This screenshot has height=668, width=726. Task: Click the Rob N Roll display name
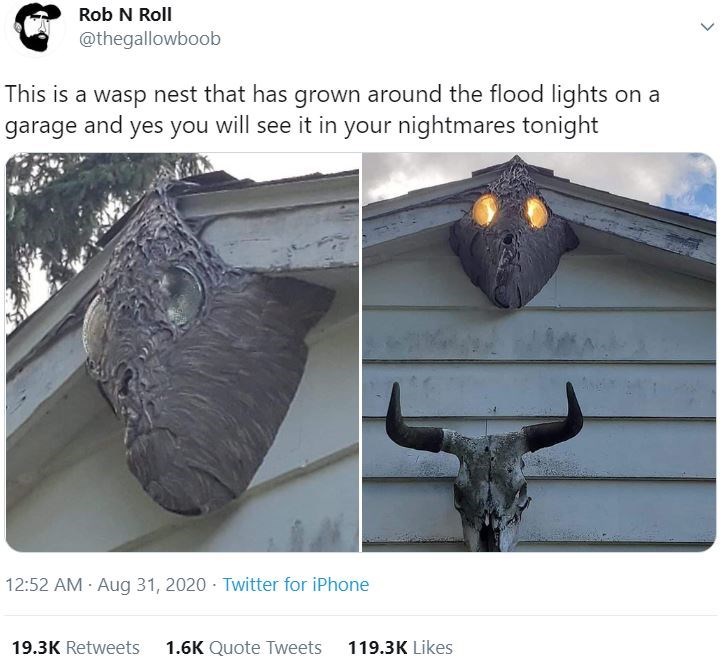pyautogui.click(x=125, y=15)
